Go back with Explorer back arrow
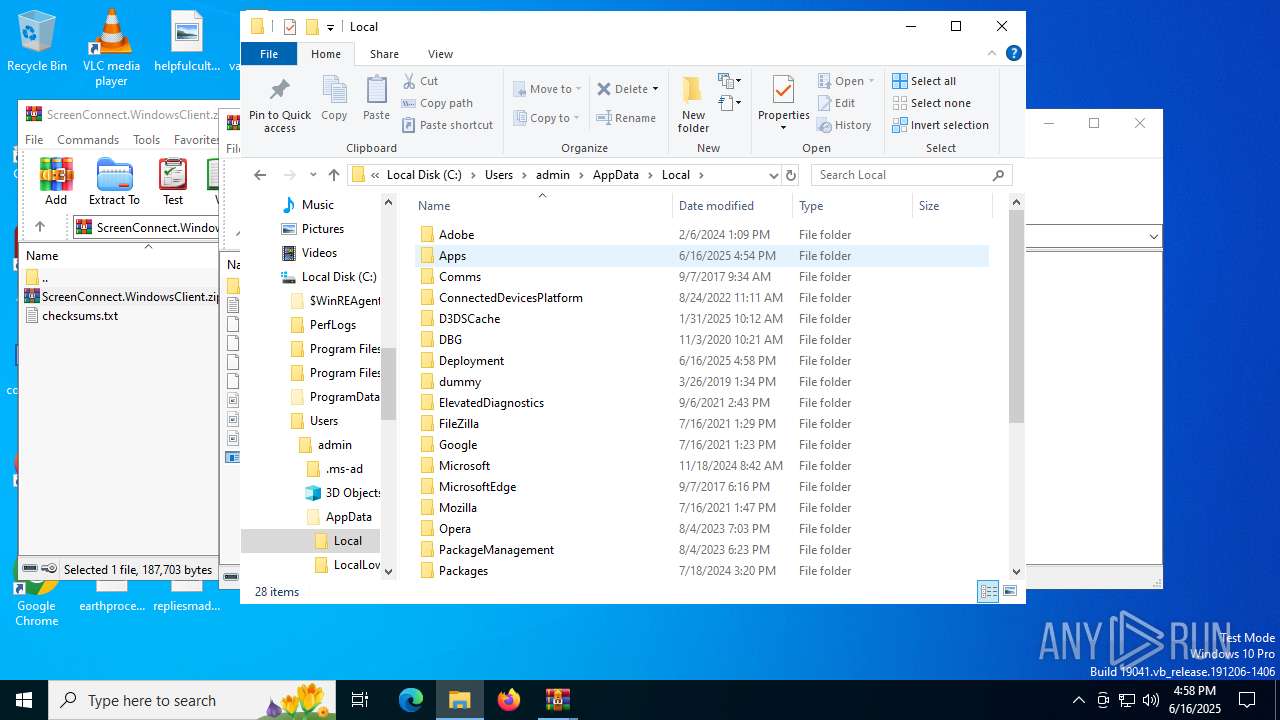The width and height of the screenshot is (1280, 720). tap(260, 175)
